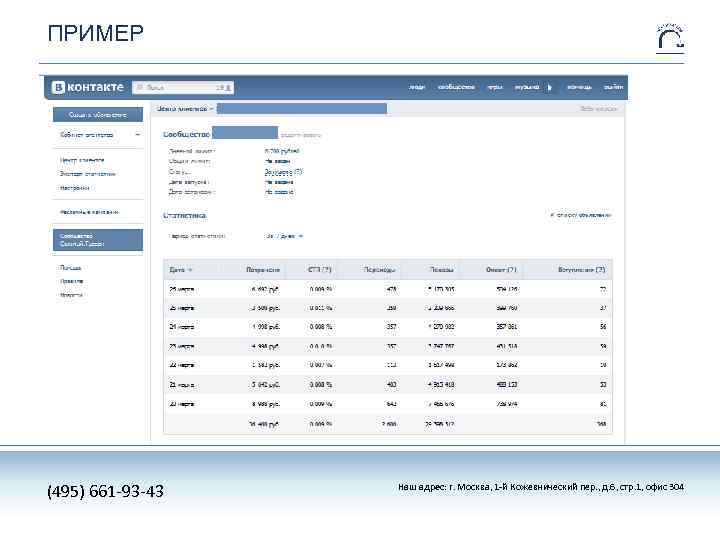
Task: Click the 20 марта date cell
Action: tap(181, 404)
